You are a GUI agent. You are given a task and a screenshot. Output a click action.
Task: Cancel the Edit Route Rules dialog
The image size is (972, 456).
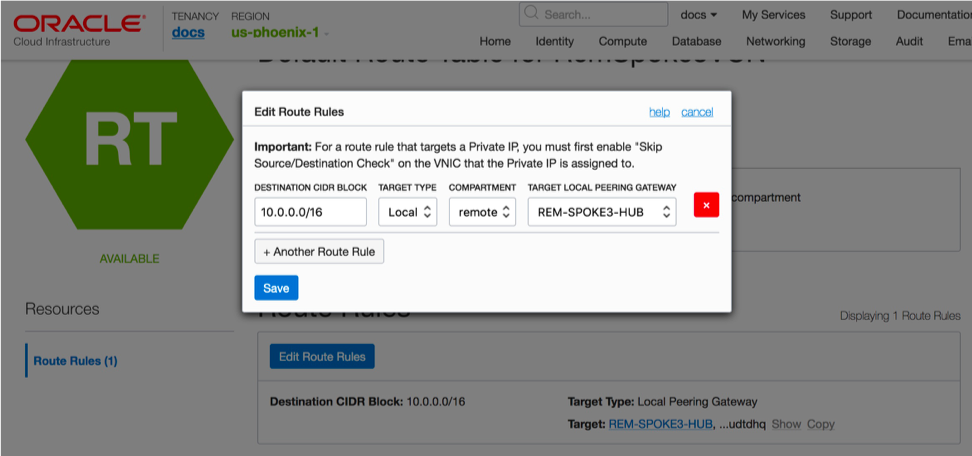pyautogui.click(x=697, y=112)
